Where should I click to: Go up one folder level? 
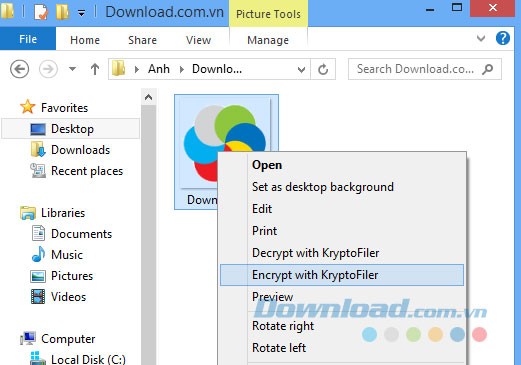tap(95, 69)
